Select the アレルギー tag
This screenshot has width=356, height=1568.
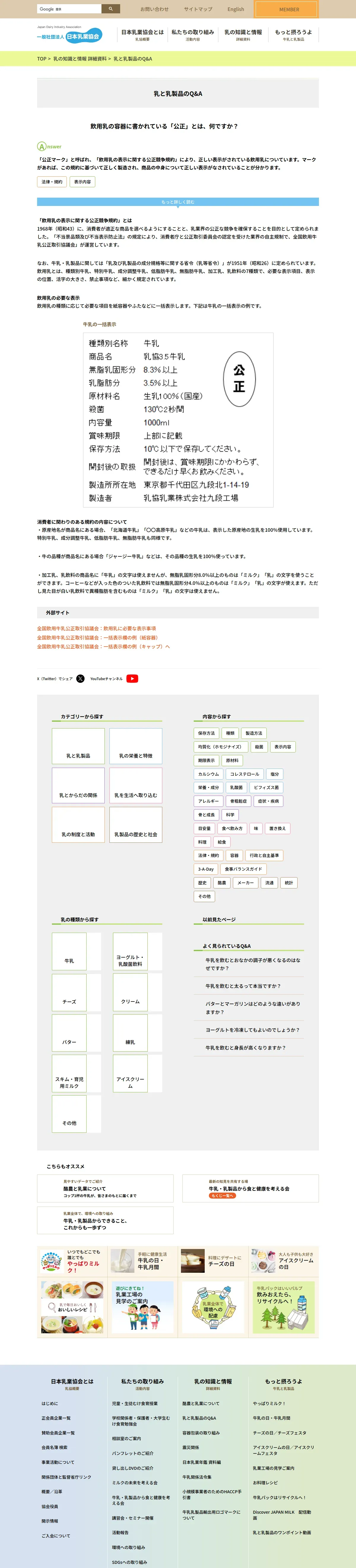click(208, 802)
